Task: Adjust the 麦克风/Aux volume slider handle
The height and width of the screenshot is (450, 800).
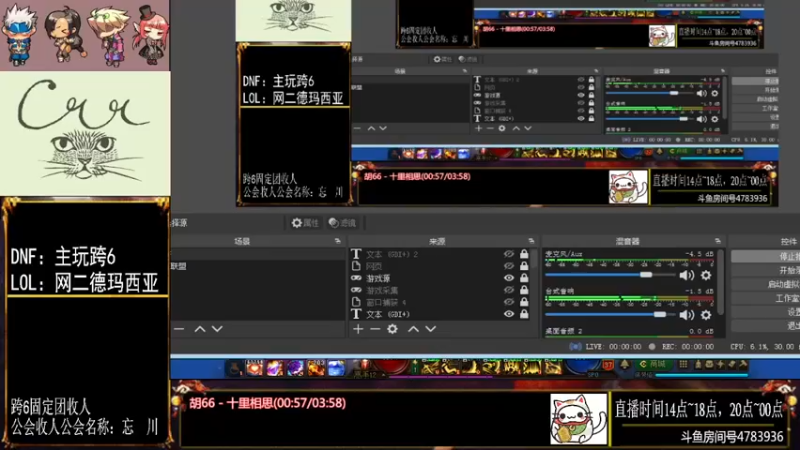Action: coord(646,275)
